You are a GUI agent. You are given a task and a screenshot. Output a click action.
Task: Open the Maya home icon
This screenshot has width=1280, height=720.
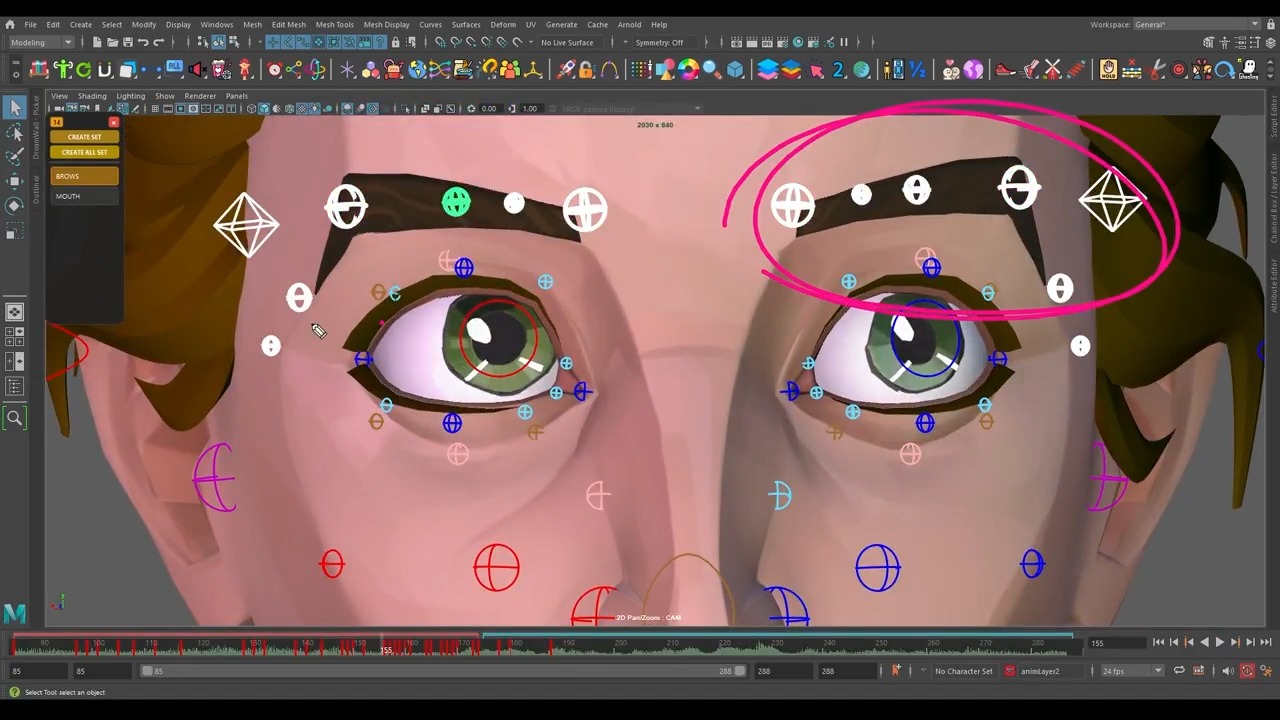(x=10, y=24)
